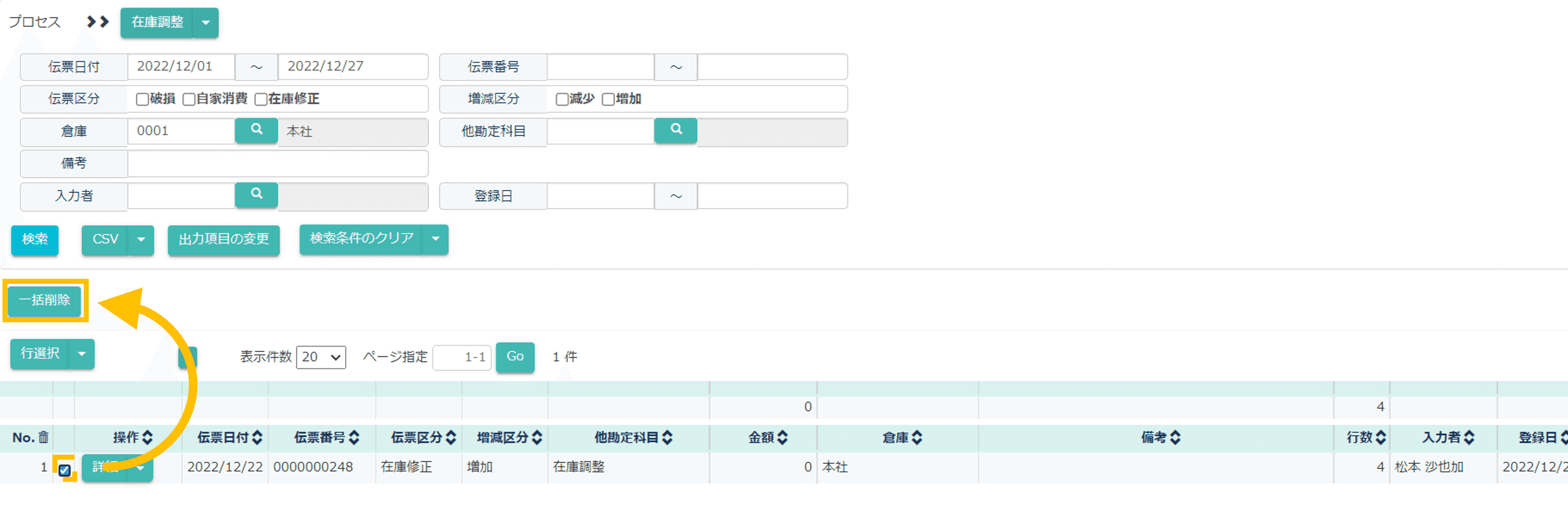Check the 自家消費 checkbox
Image resolution: width=1568 pixels, height=511 pixels.
[189, 99]
